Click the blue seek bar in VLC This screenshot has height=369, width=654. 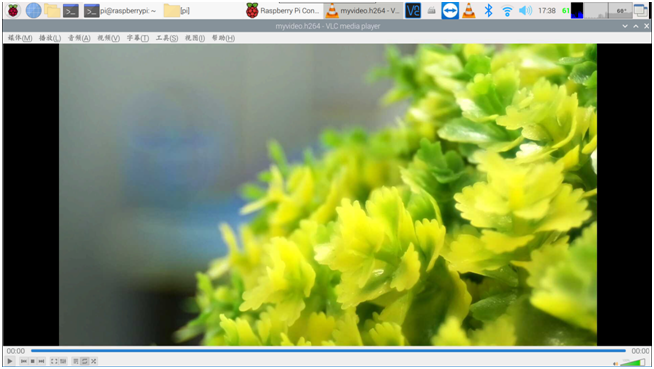[x=328, y=351]
